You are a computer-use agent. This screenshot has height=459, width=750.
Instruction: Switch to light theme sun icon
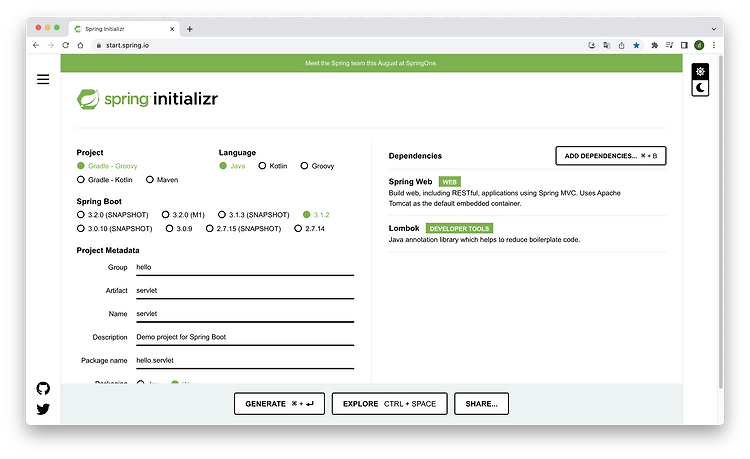pyautogui.click(x=700, y=72)
